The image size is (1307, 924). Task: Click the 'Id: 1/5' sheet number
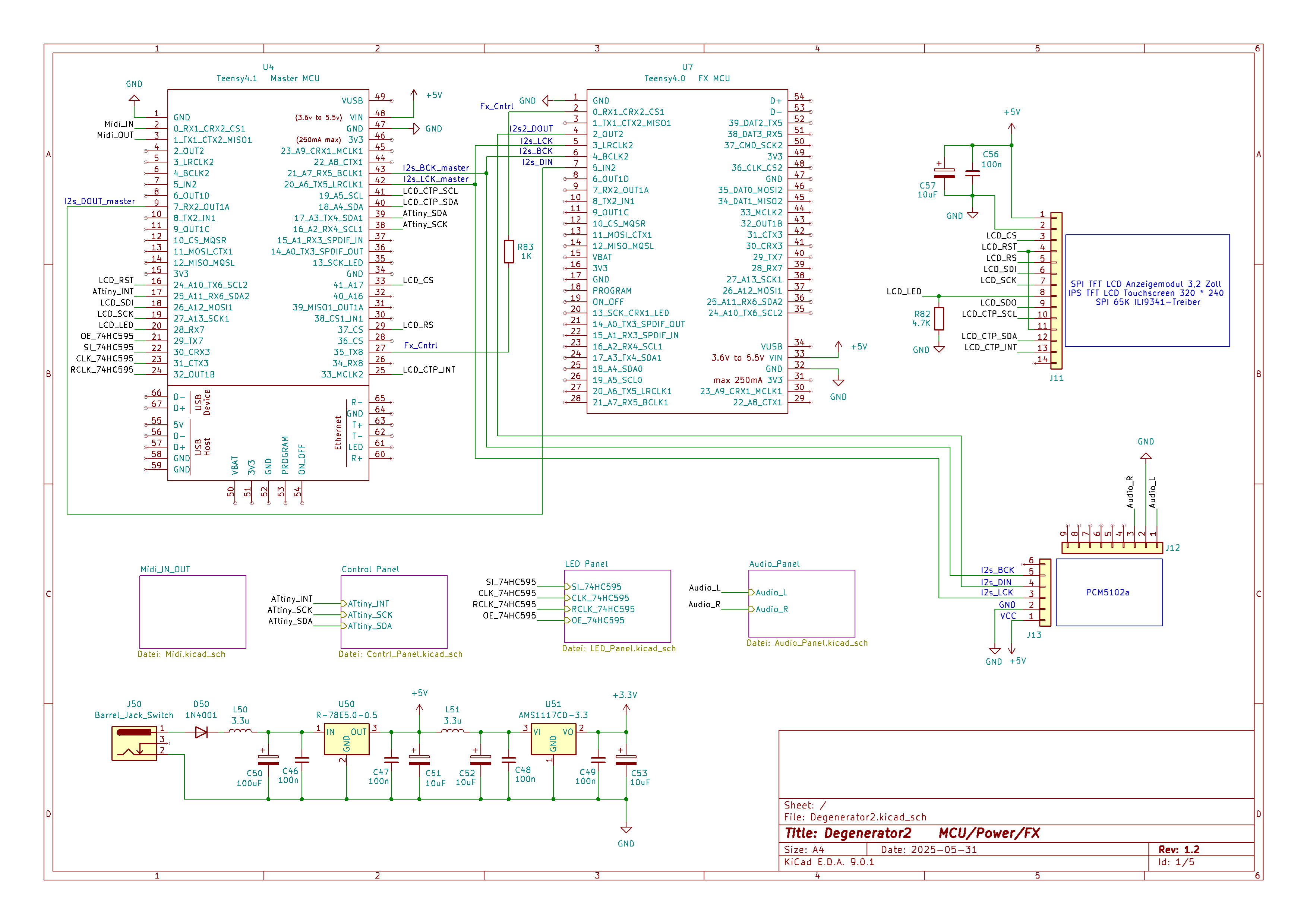point(1176,862)
